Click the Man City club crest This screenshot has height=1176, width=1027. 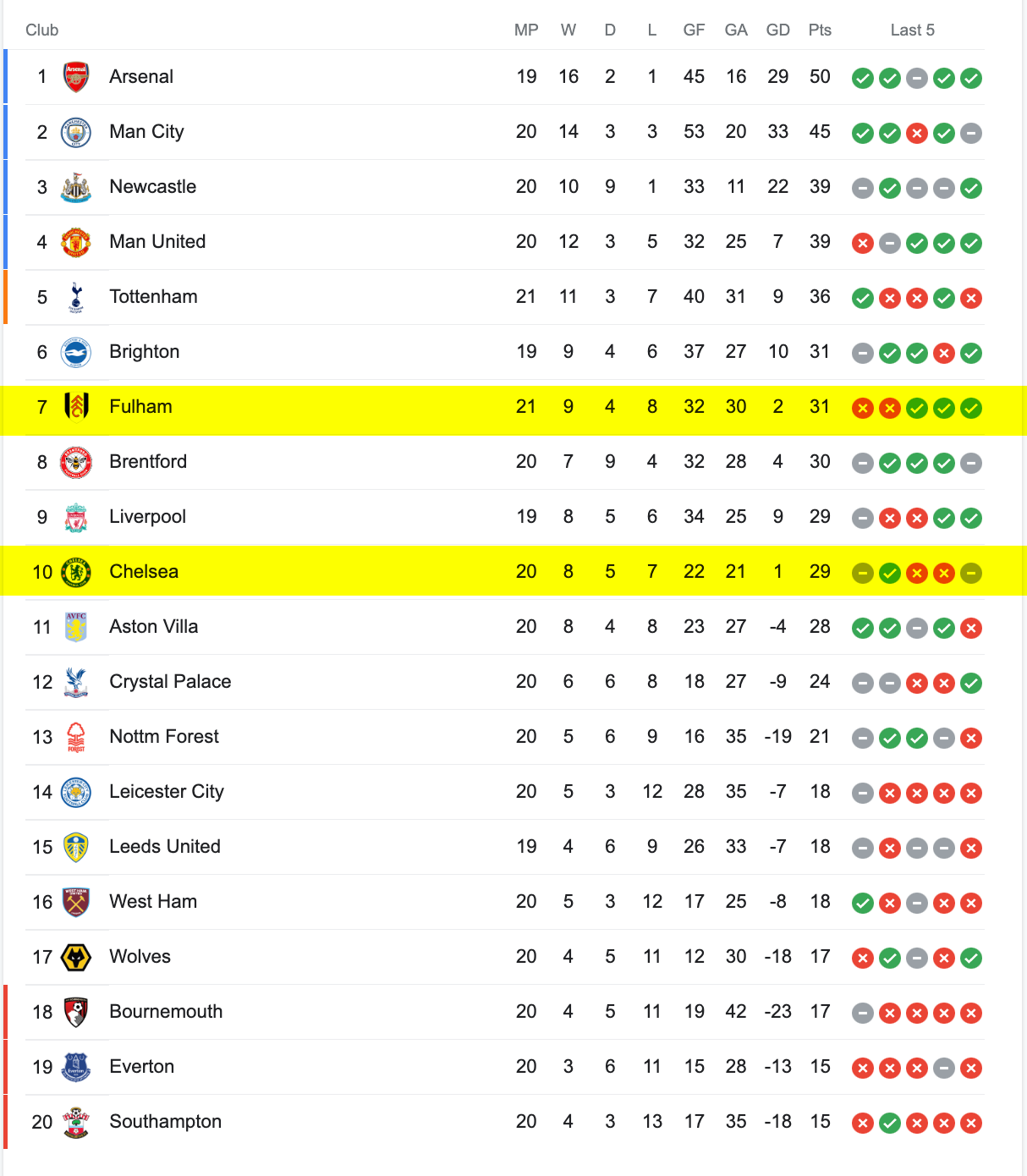point(76,132)
